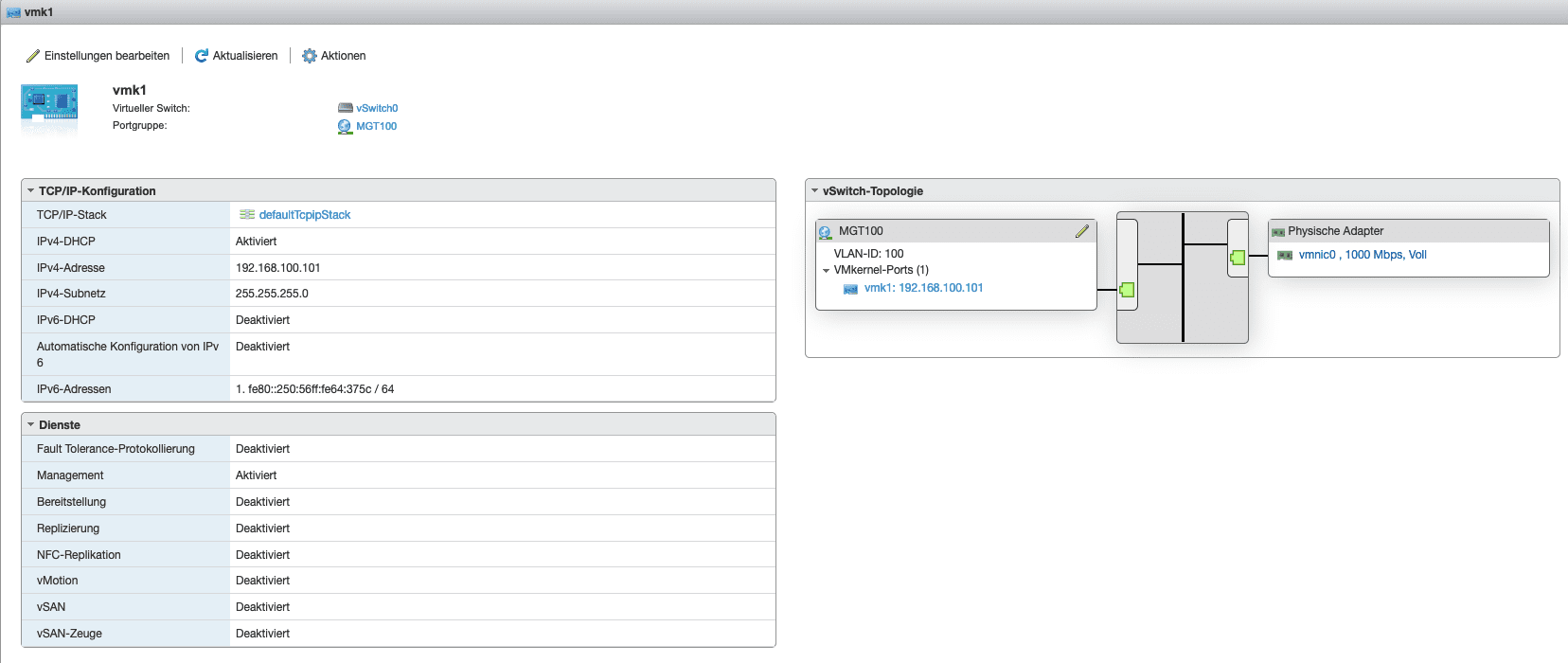Open the vSwitch0 link
1568x663 pixels.
(377, 108)
